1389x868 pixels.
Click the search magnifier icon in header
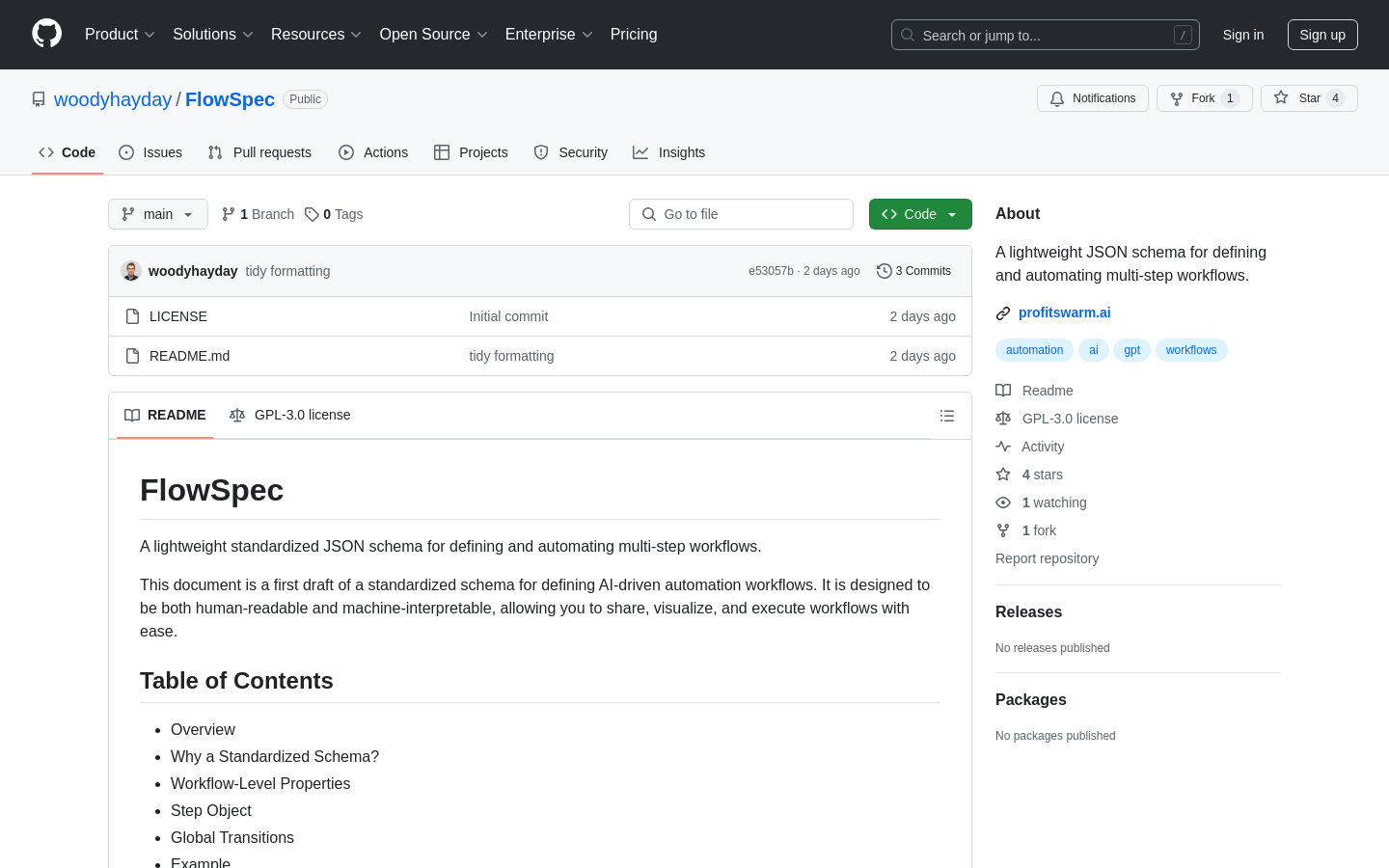point(908,35)
